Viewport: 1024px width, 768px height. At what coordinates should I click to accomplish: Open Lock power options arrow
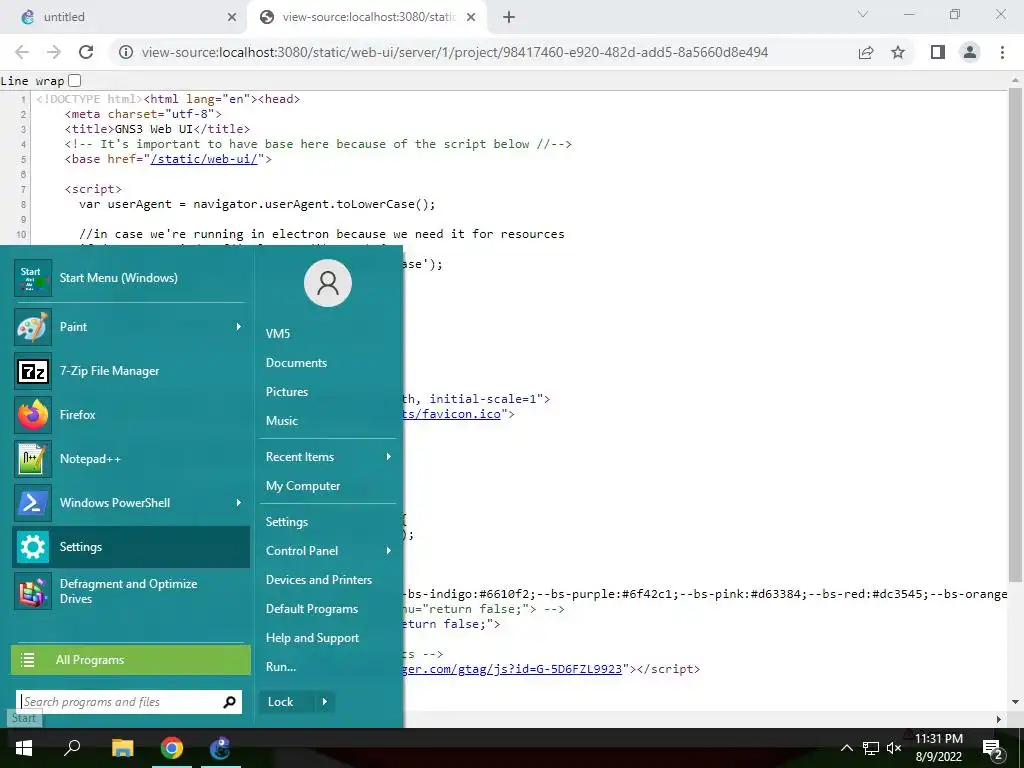point(325,702)
